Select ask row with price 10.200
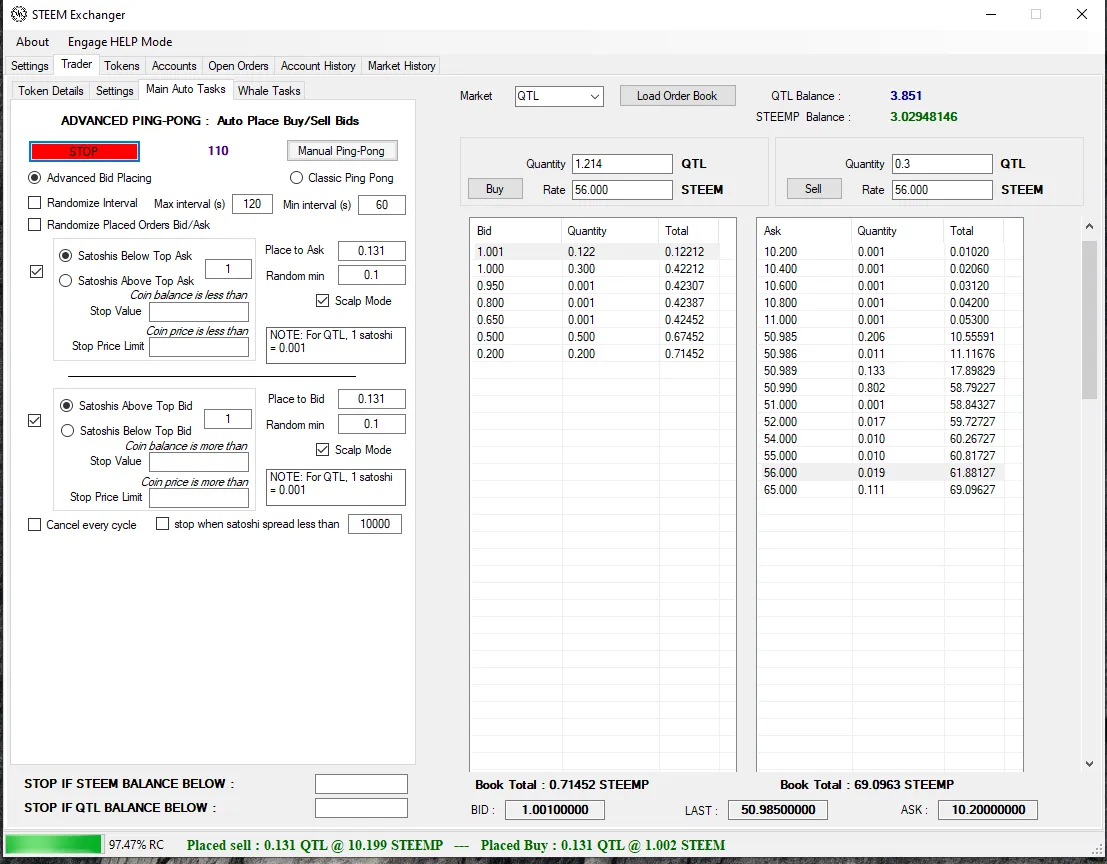 click(881, 251)
